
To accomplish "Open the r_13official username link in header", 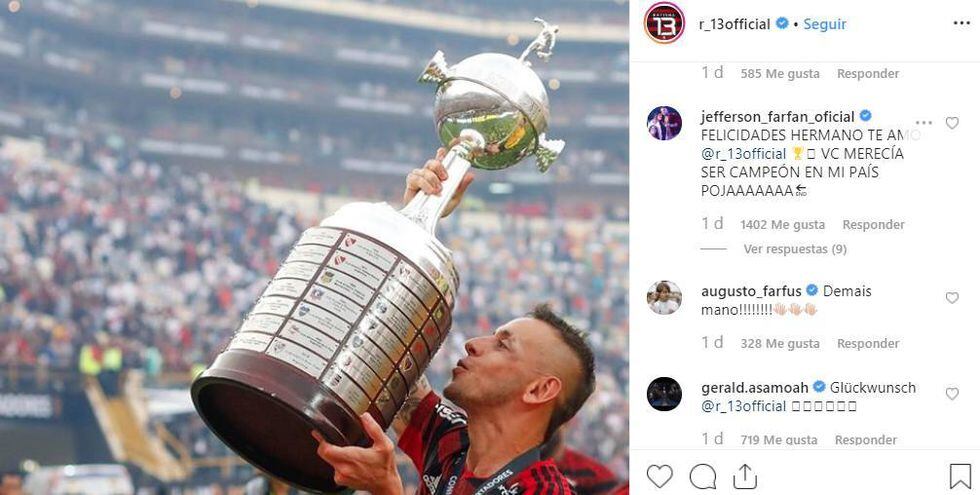I will [x=734, y=24].
